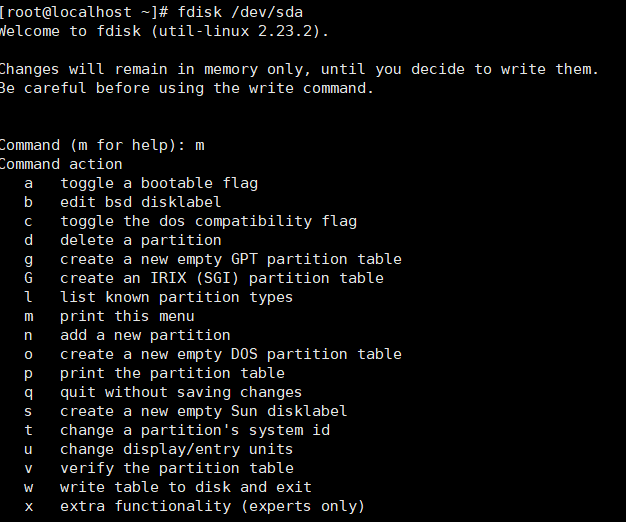Click the 'Welcome to fdisk' line
The height and width of the screenshot is (522, 626).
pos(163,30)
